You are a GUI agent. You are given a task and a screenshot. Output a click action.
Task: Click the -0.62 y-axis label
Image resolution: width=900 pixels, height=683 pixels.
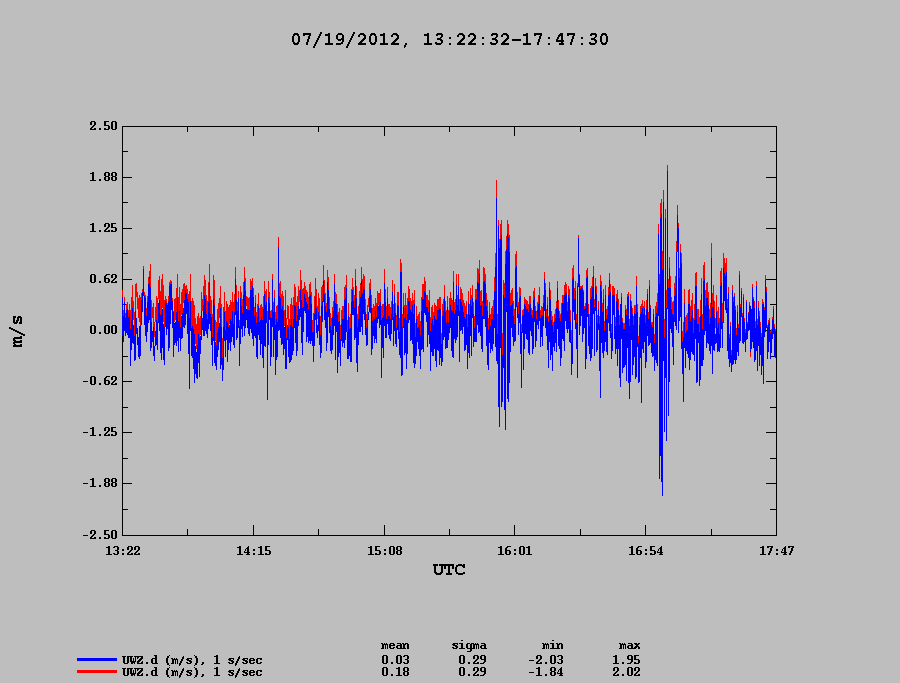coord(100,381)
